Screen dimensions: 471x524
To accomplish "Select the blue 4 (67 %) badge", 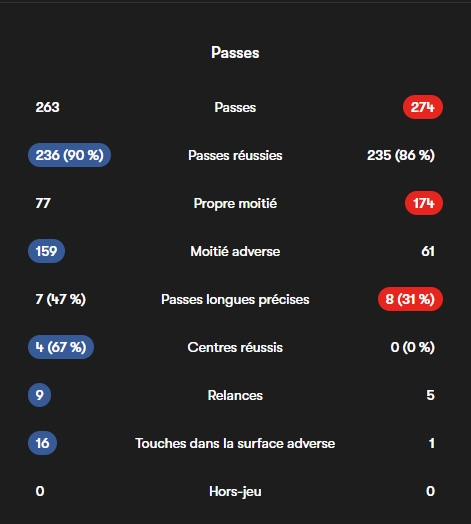I will pos(61,347).
